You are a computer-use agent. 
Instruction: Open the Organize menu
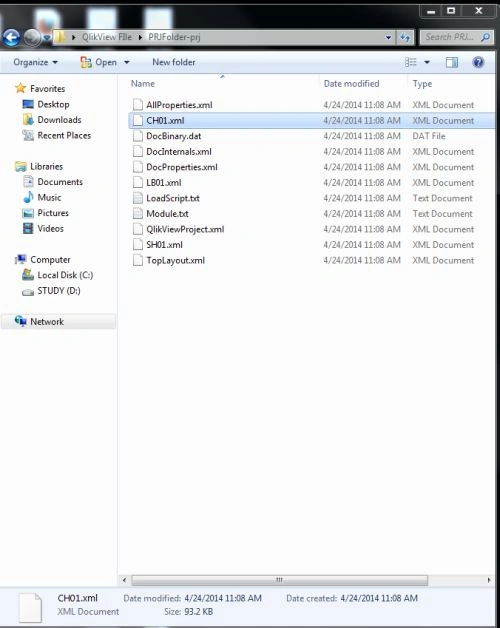tap(35, 62)
